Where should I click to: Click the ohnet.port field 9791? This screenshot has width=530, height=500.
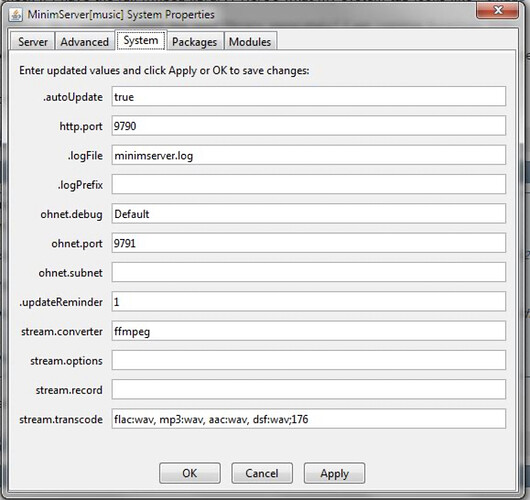(309, 243)
